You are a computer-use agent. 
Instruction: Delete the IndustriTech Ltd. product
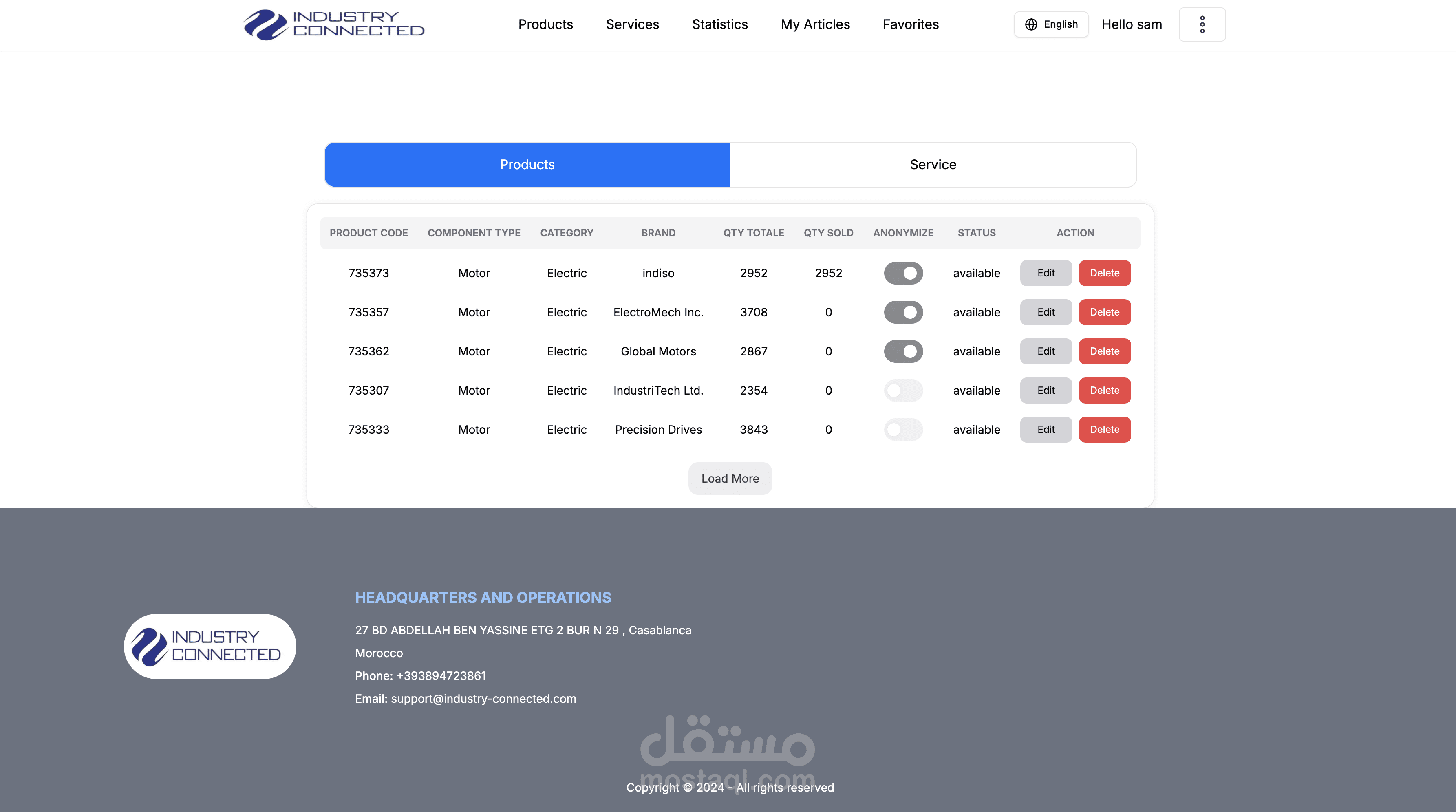1105,391
